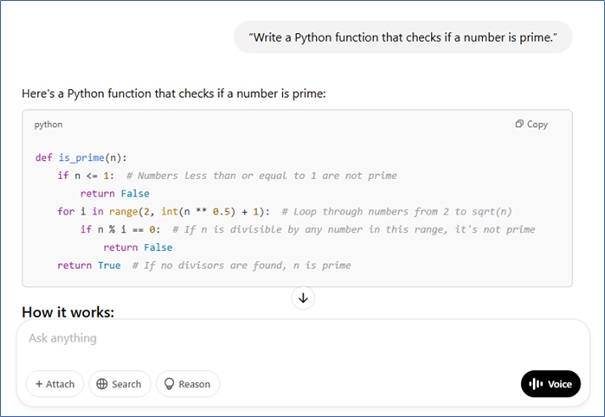Start Voice mode with the waveform button
Viewport: 605px width, 417px height.
[x=550, y=384]
